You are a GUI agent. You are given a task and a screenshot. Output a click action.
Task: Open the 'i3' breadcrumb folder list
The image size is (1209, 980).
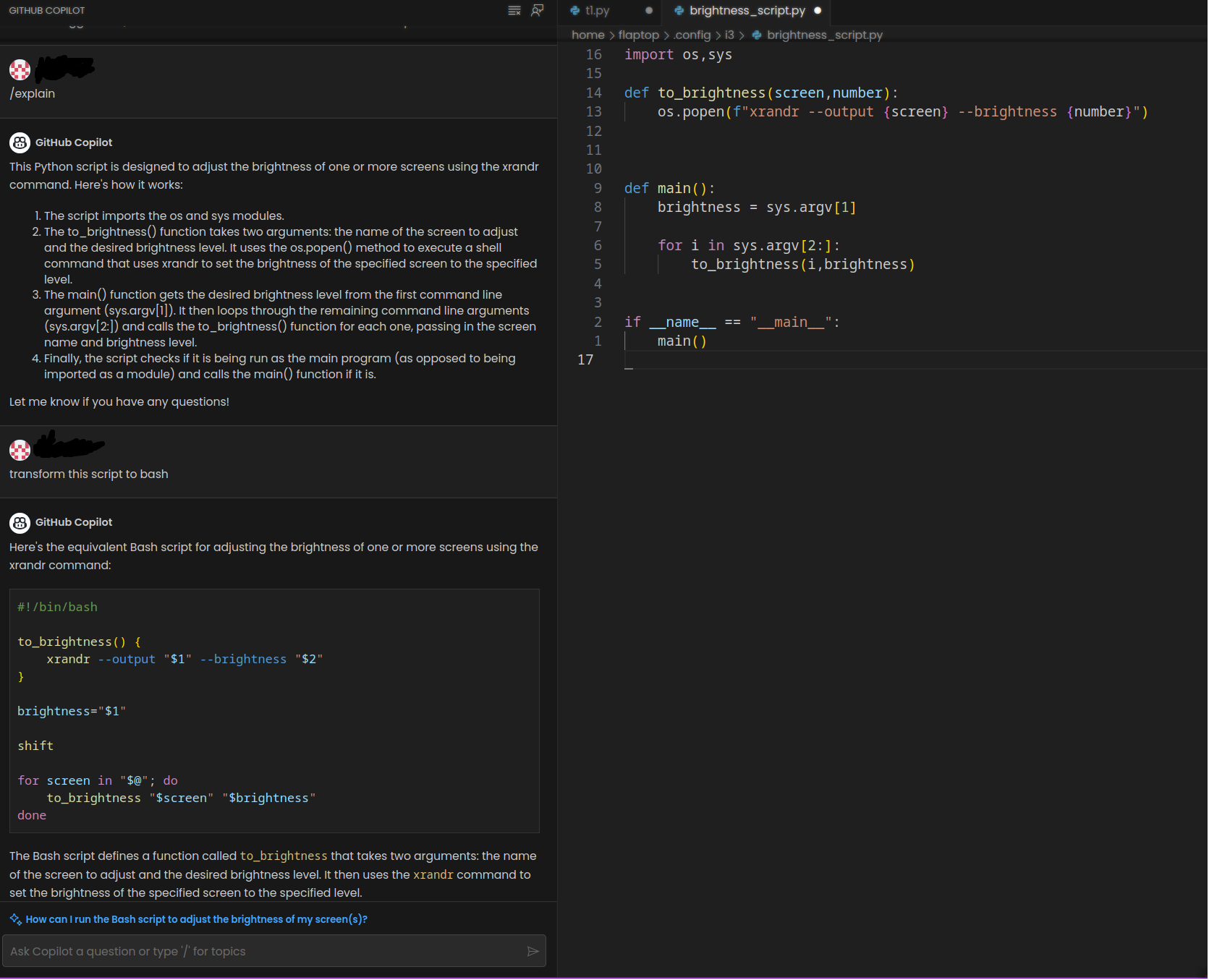coord(729,35)
